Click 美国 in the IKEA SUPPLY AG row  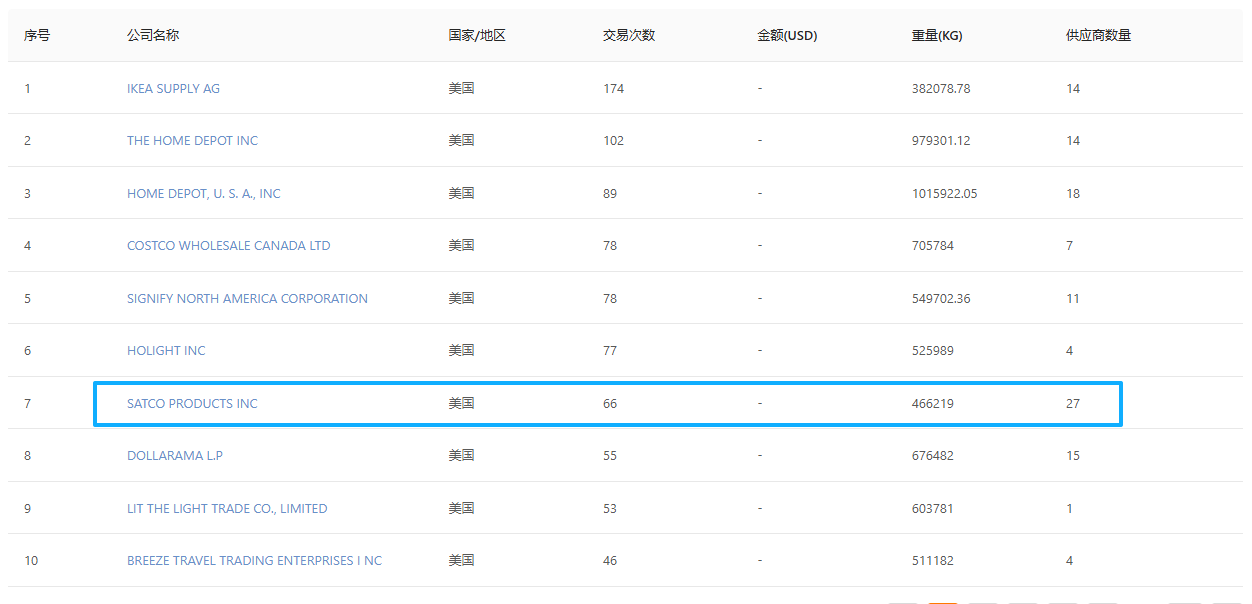[461, 88]
